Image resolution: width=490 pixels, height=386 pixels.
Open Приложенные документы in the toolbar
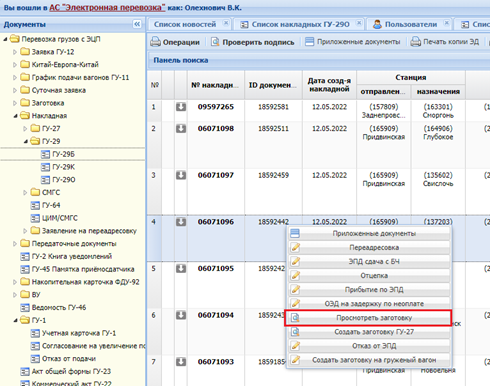tap(353, 42)
